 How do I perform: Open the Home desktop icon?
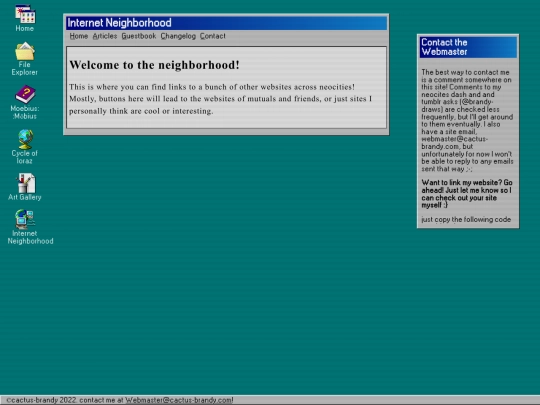(x=25, y=18)
